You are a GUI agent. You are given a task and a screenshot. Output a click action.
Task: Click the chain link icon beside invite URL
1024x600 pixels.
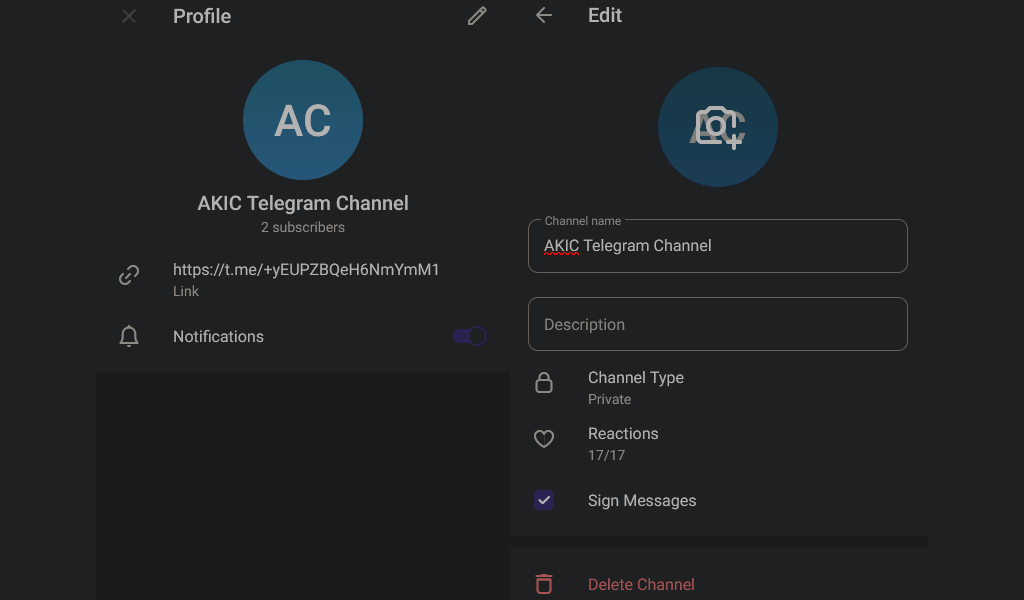(129, 275)
